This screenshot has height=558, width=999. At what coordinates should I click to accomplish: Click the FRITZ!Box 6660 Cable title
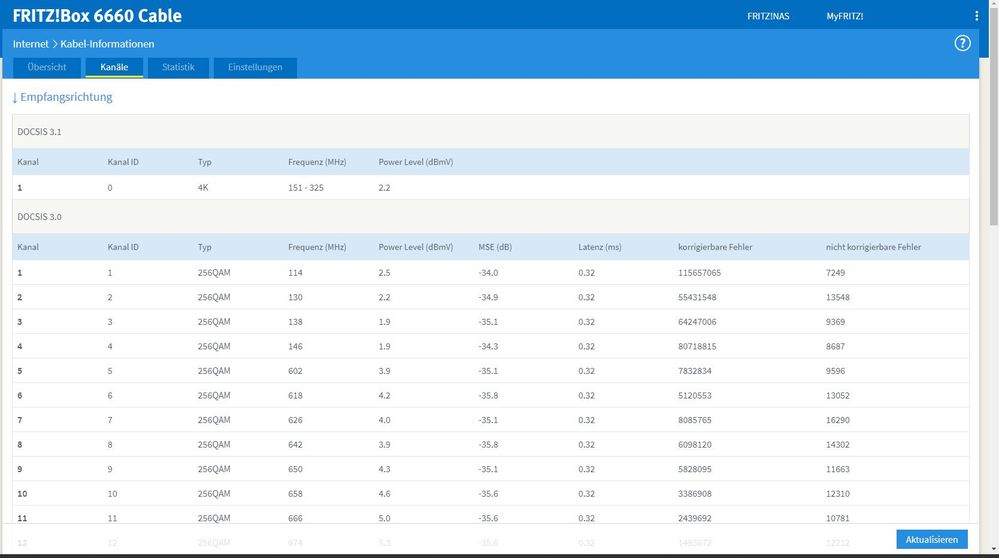click(97, 16)
